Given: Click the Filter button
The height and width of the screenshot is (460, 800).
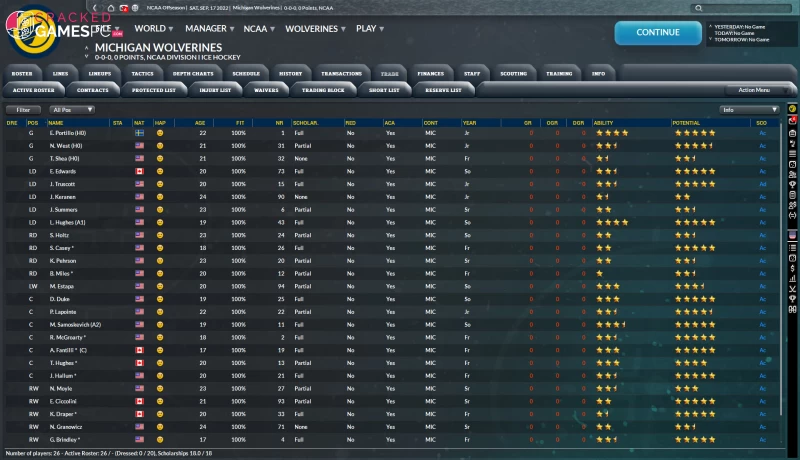Looking at the screenshot, I should tap(24, 109).
